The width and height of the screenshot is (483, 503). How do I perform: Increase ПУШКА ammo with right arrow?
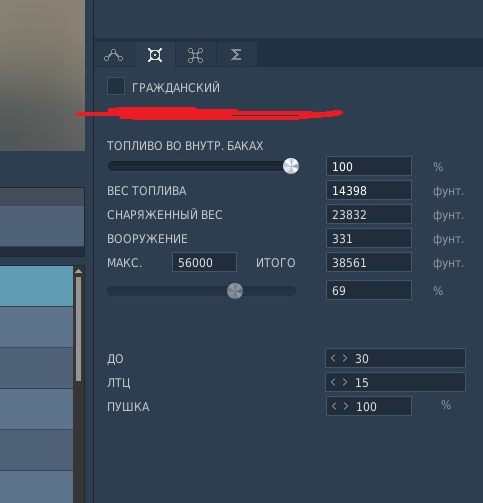[x=346, y=406]
